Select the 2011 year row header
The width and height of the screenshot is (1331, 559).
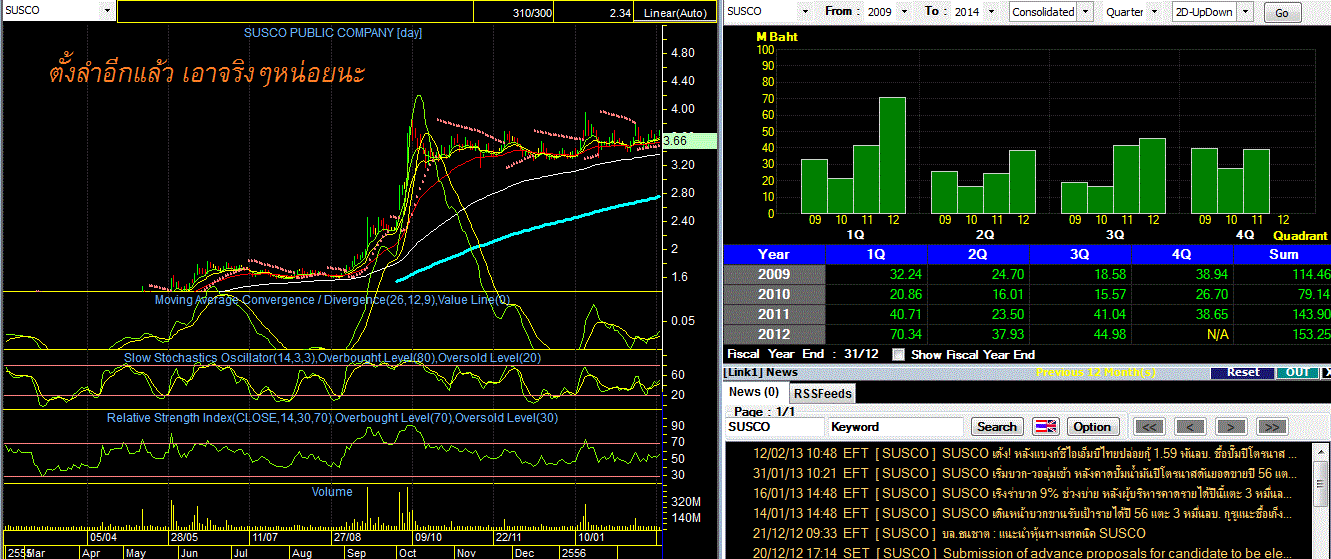pyautogui.click(x=774, y=314)
